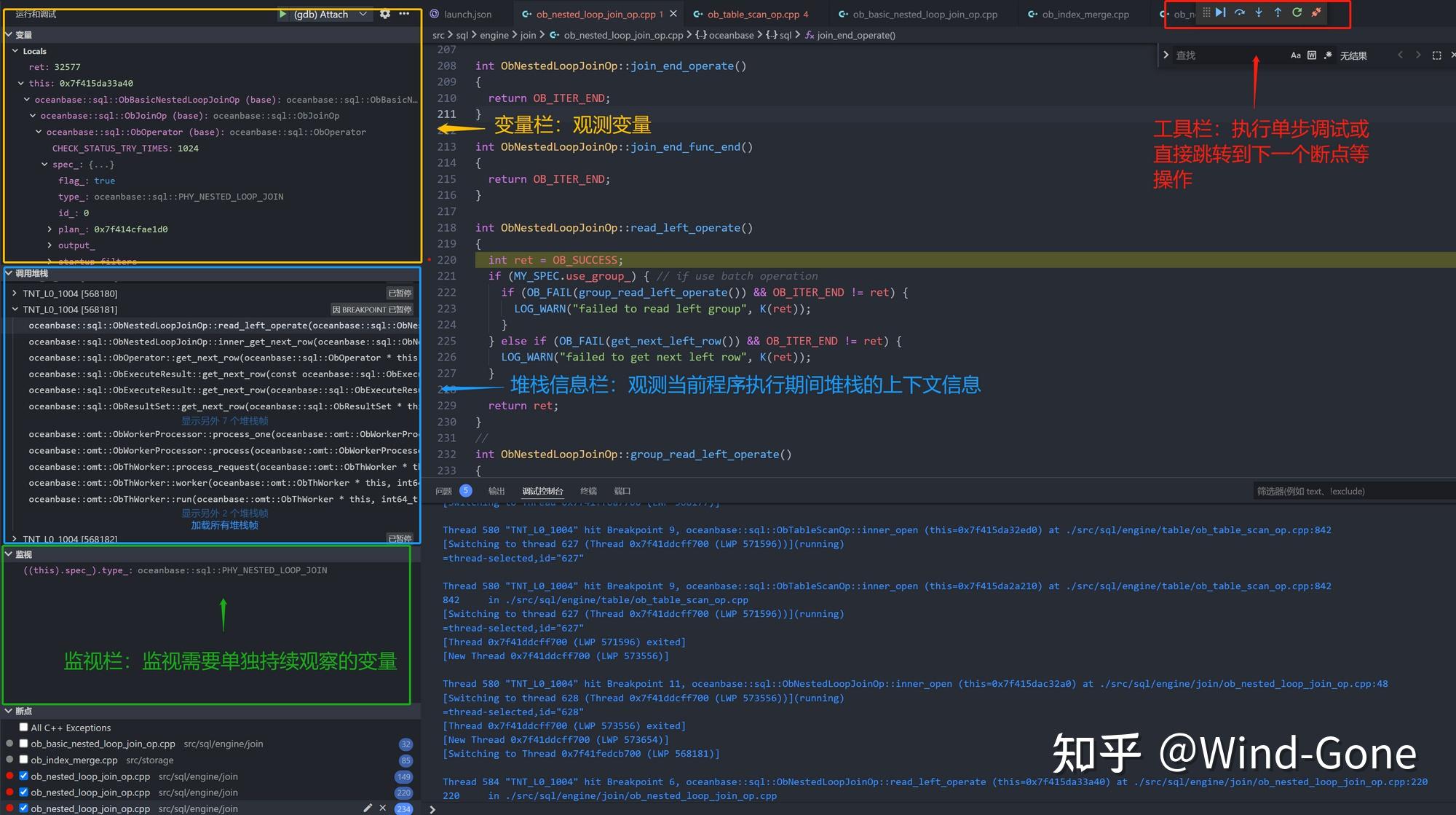Click the 问题 badge showing 5 problems
Screen dimensions: 1456x815
click(465, 491)
